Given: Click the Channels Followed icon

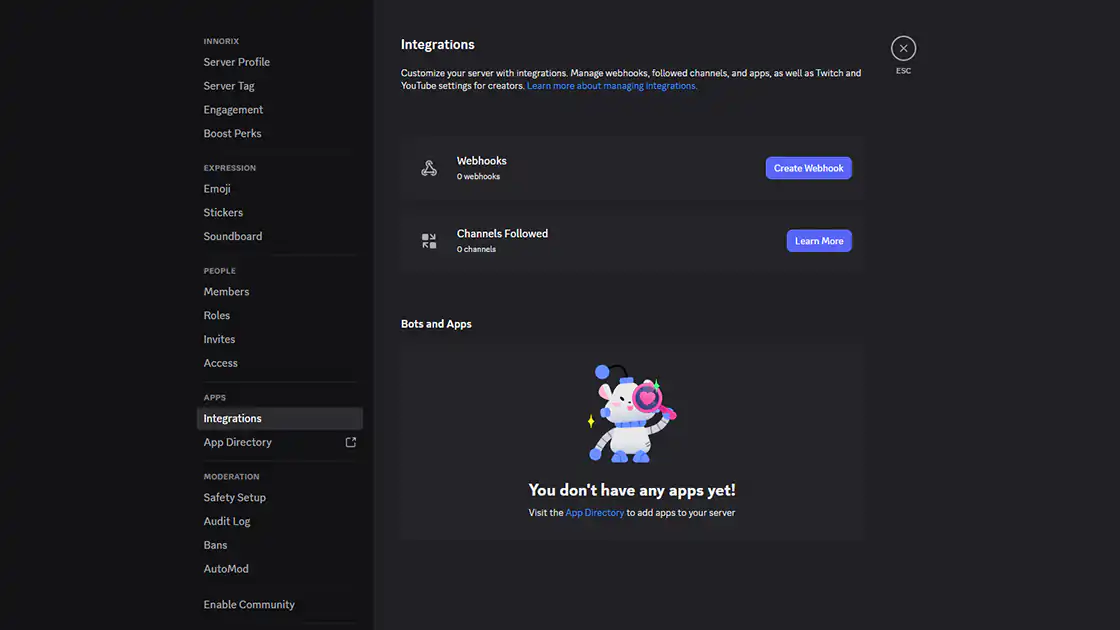Looking at the screenshot, I should pyautogui.click(x=429, y=241).
